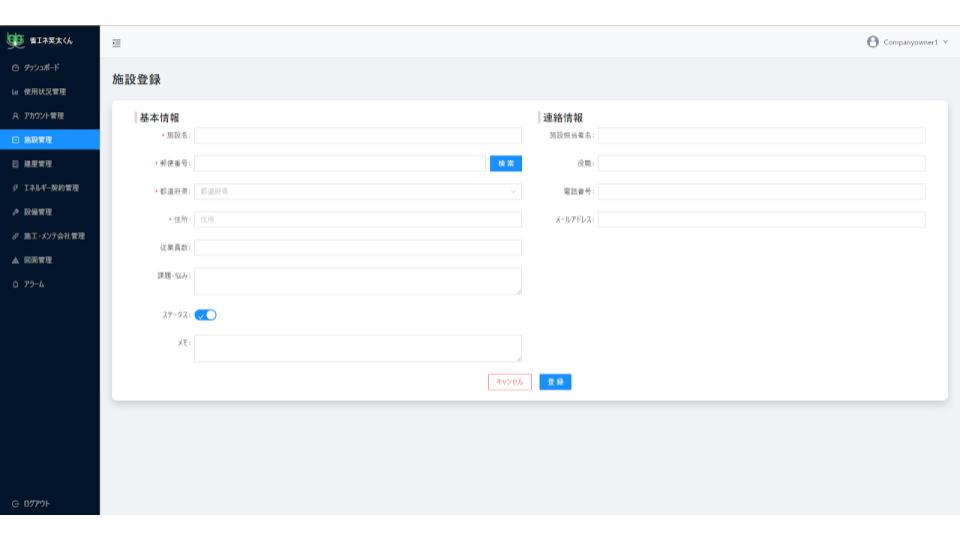This screenshot has width=960, height=540.
Task: Submit the form with 登録 button
Action: (x=555, y=382)
